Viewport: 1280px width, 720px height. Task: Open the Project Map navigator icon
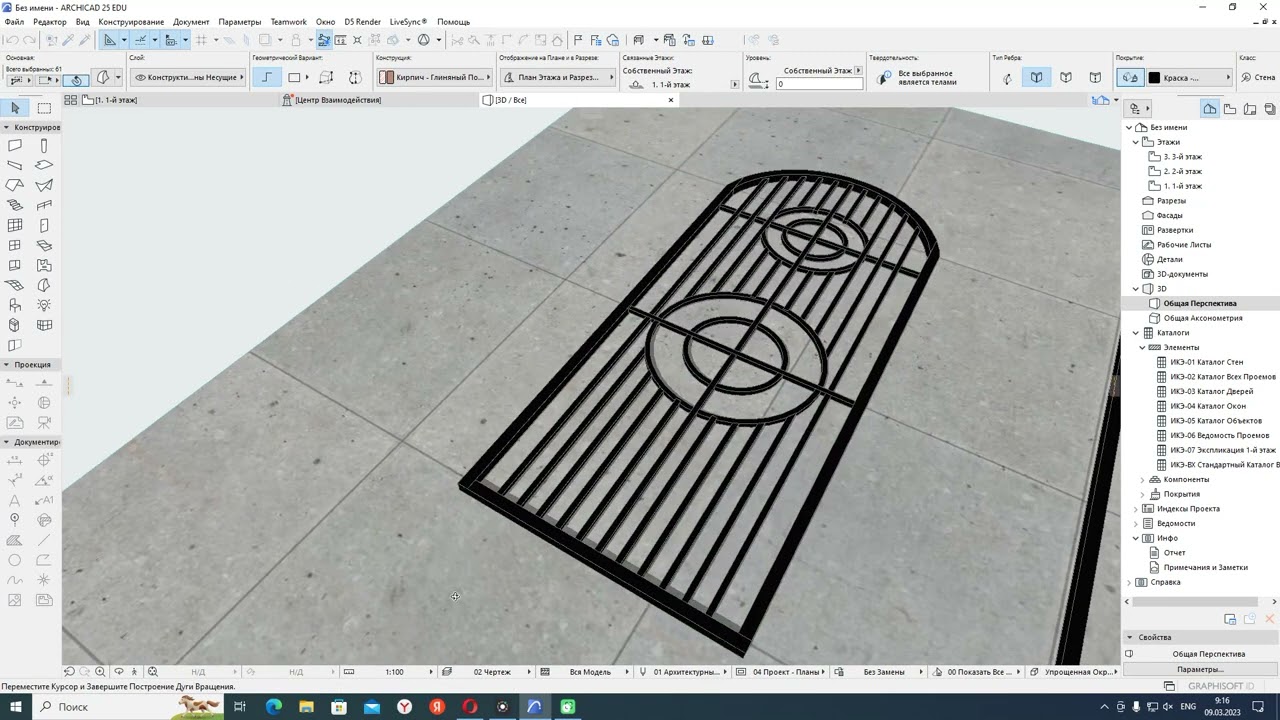click(x=1210, y=109)
